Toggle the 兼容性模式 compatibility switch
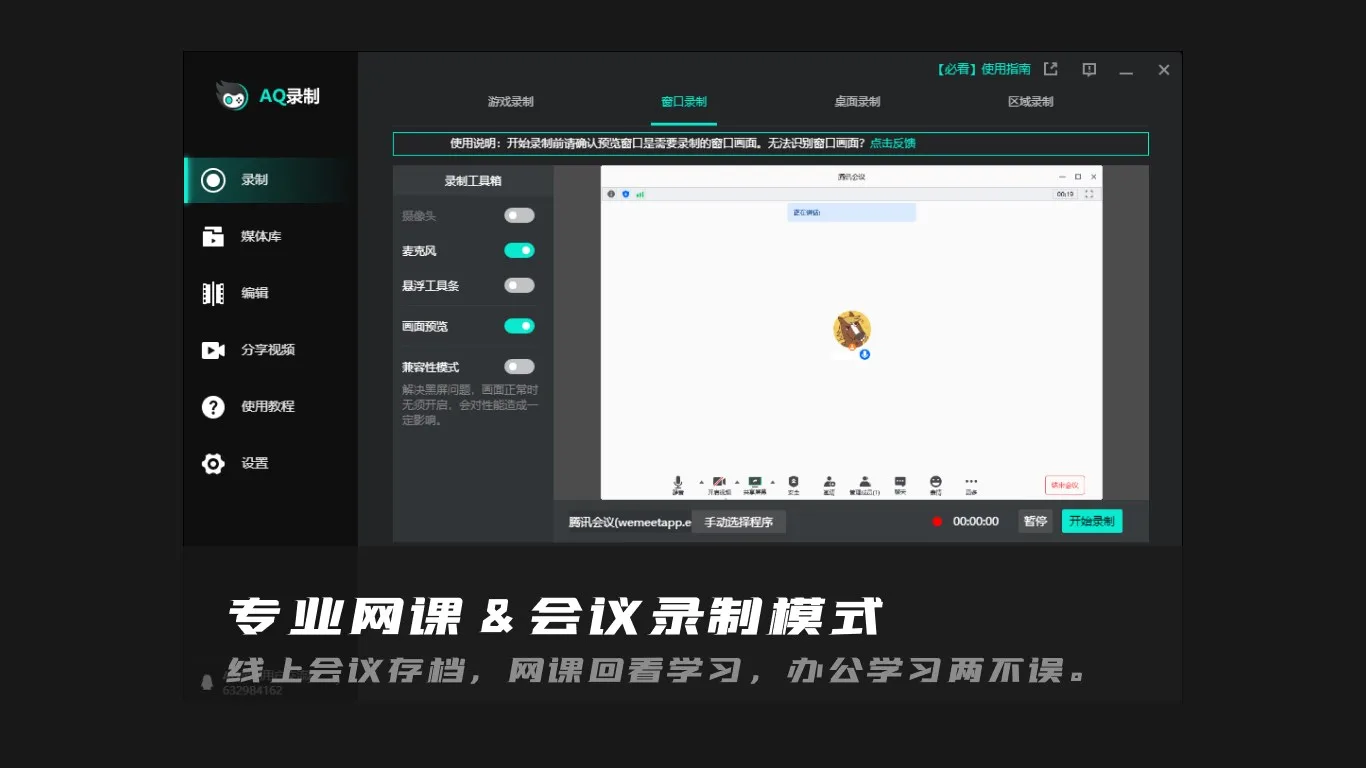The height and width of the screenshot is (768, 1366). coord(519,367)
